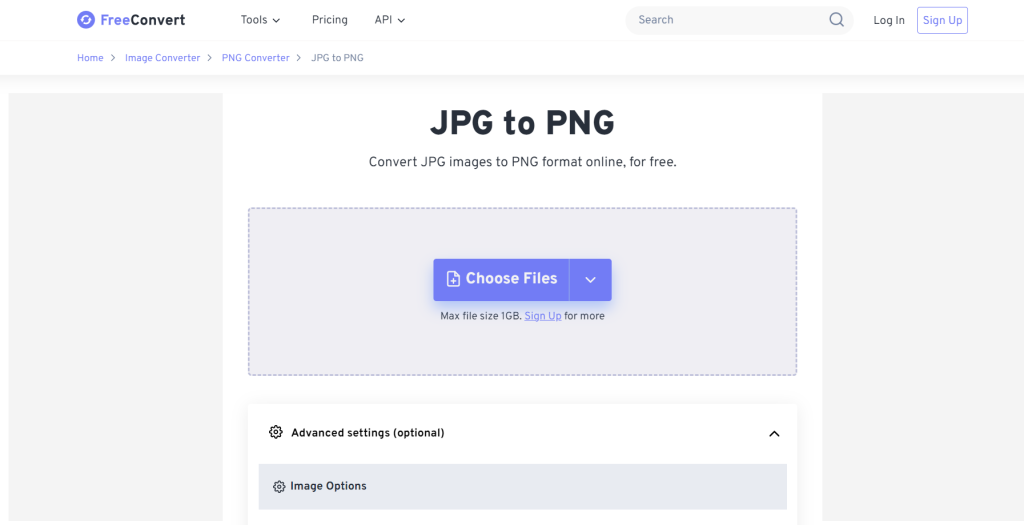Click the search magnifier icon
Image resolution: width=1024 pixels, height=525 pixels.
point(836,20)
